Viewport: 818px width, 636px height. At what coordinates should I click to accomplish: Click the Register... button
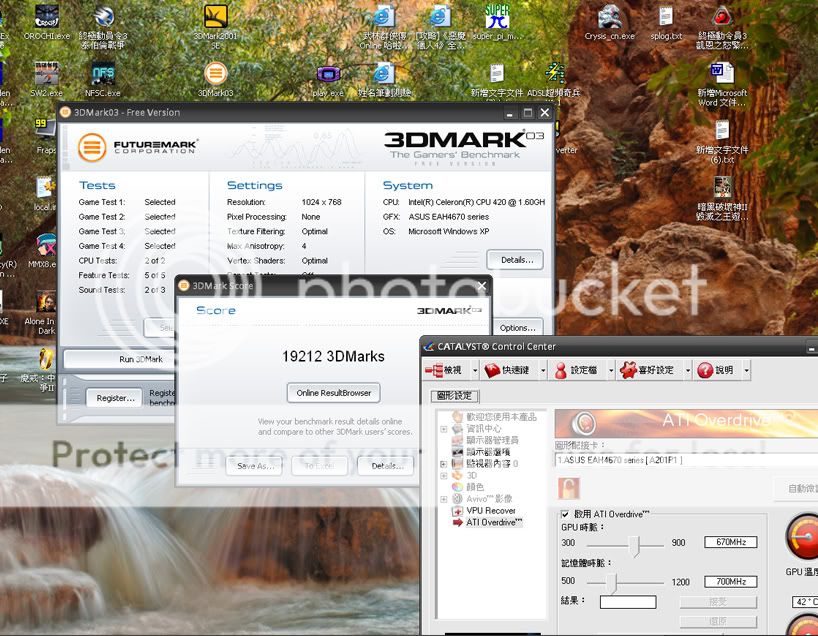point(115,398)
